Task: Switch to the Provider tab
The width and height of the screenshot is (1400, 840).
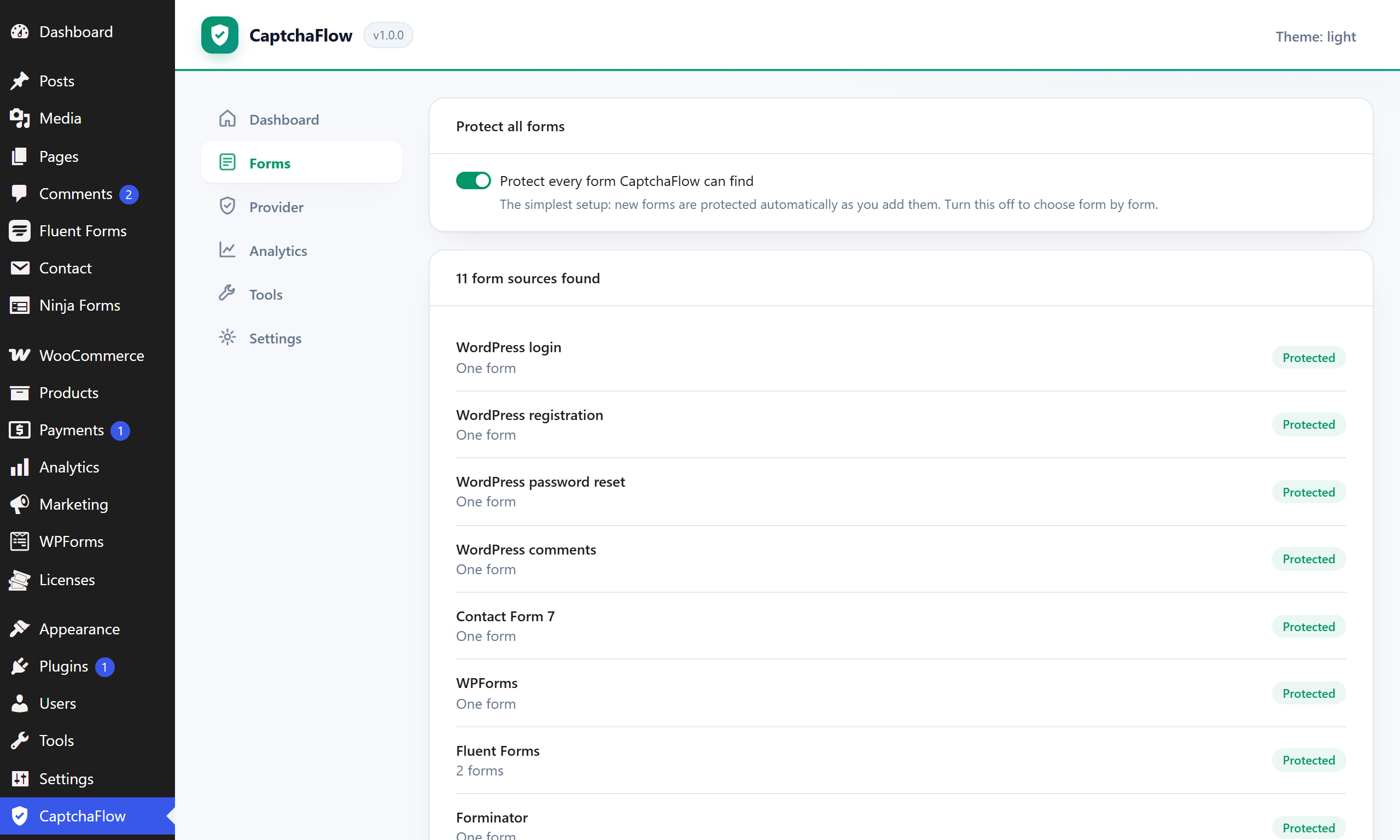Action: pos(302,207)
